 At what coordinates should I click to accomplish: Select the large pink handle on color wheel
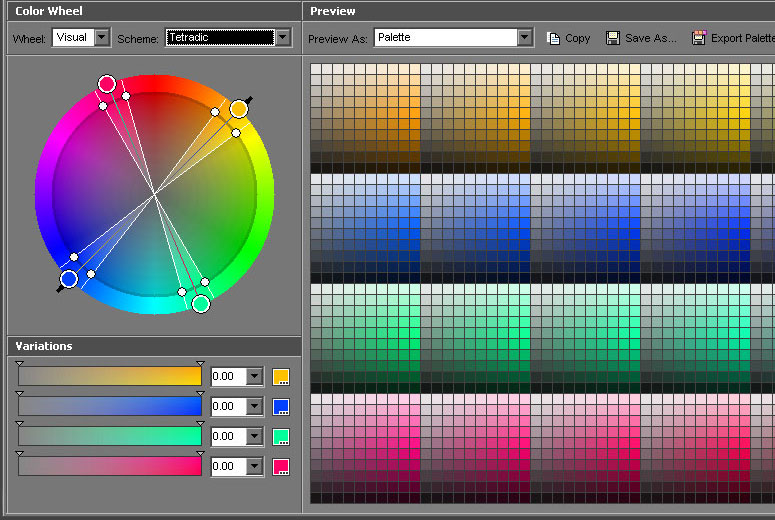point(107,84)
